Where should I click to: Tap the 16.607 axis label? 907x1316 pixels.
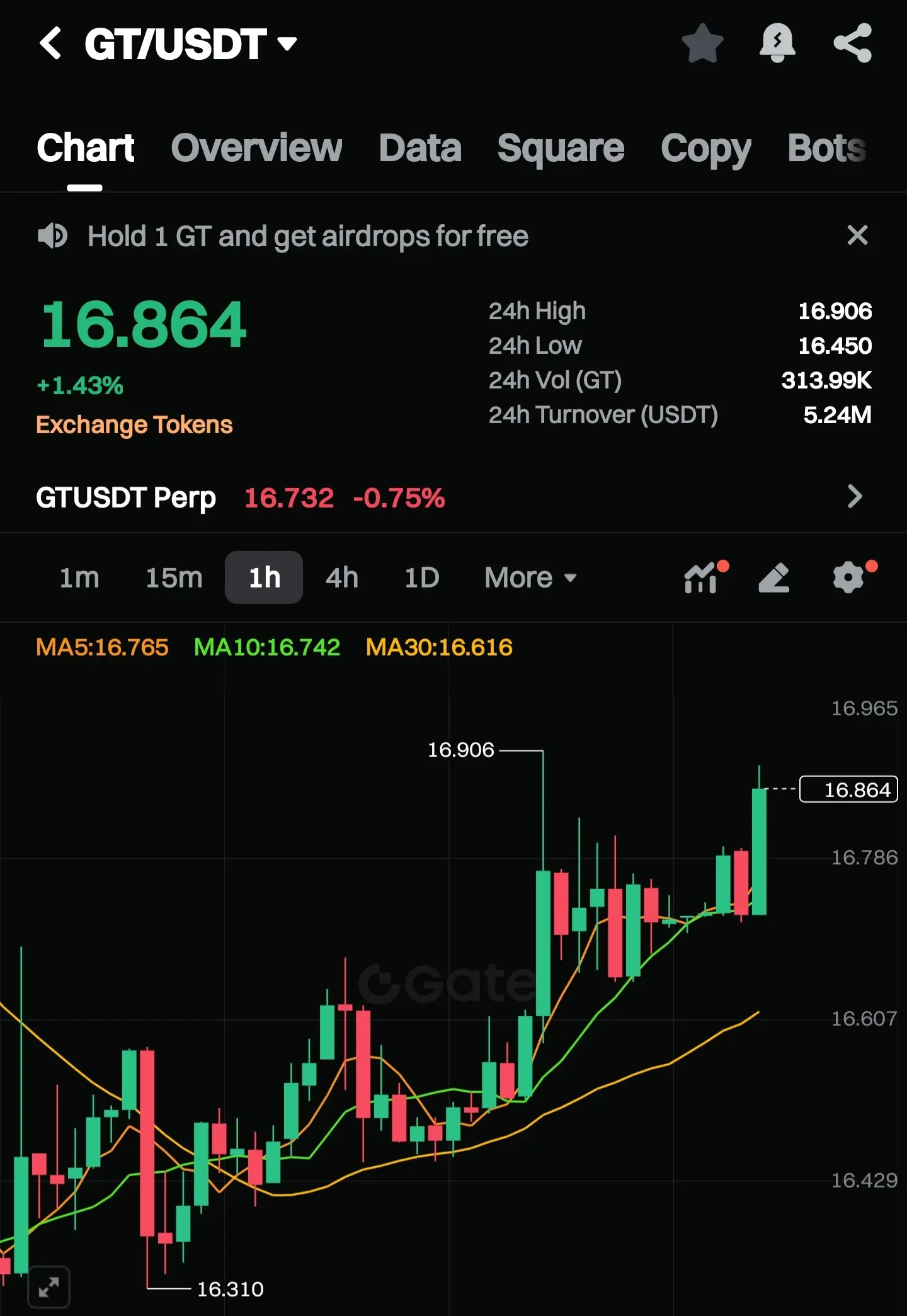864,1019
